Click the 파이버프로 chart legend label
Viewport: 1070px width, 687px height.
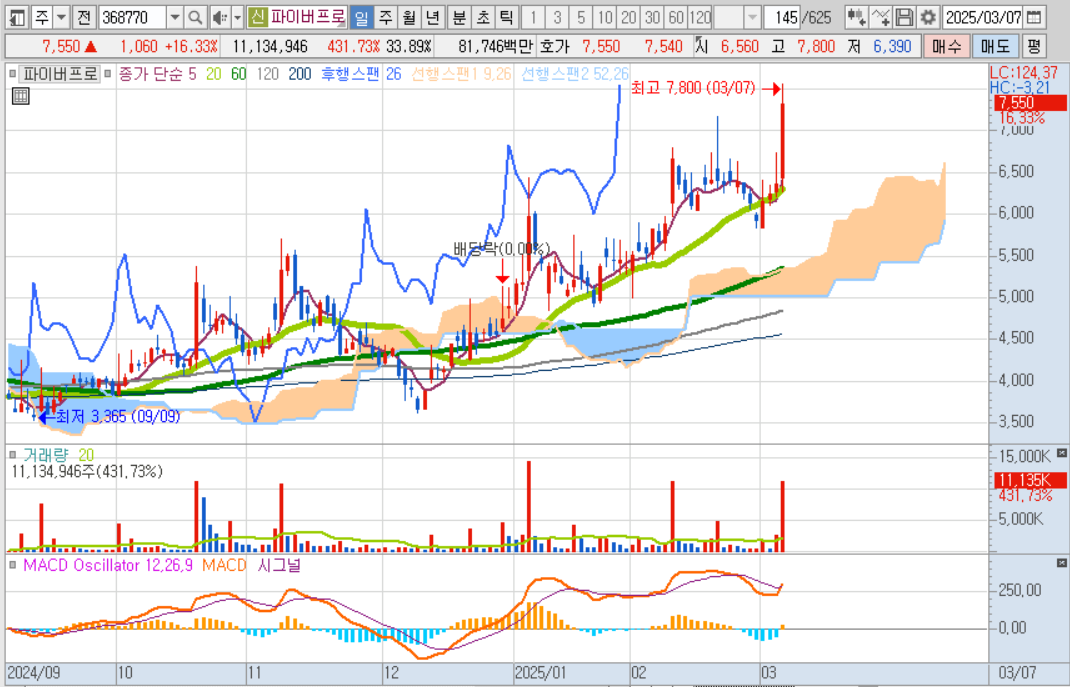coord(59,74)
